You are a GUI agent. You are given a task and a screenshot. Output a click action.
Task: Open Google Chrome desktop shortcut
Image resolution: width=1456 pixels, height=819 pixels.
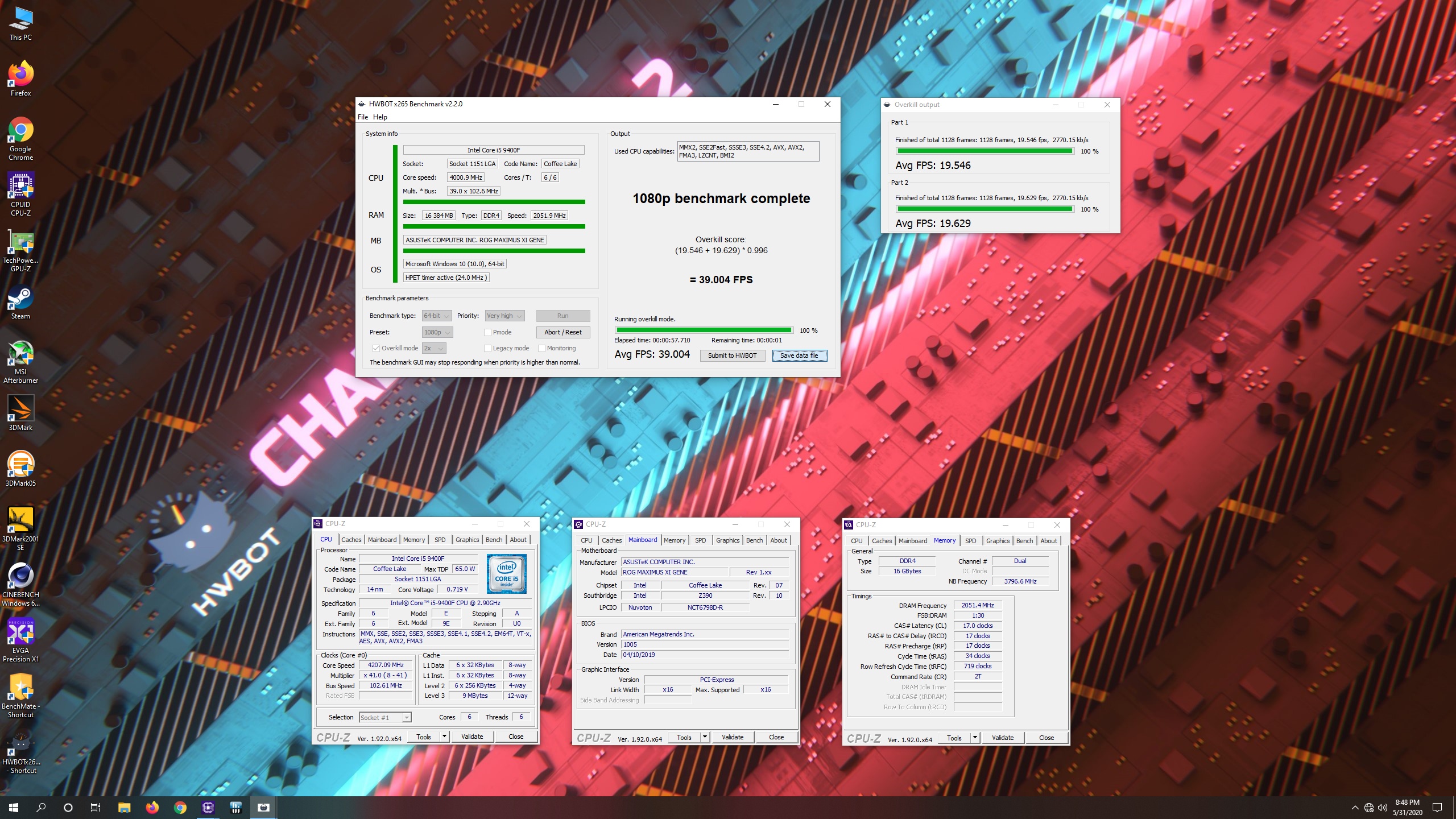pyautogui.click(x=20, y=139)
